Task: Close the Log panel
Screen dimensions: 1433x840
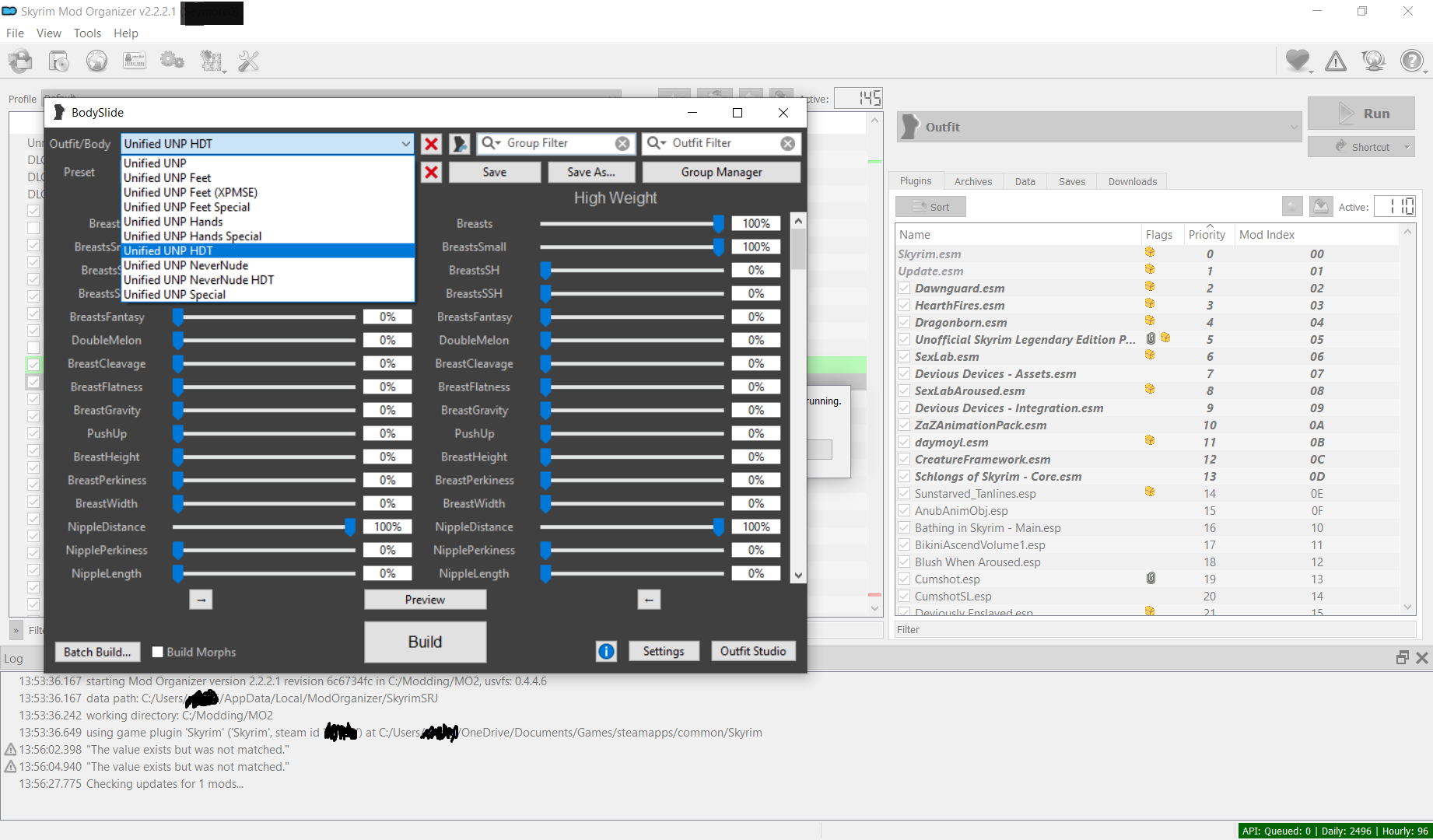Action: (1422, 657)
